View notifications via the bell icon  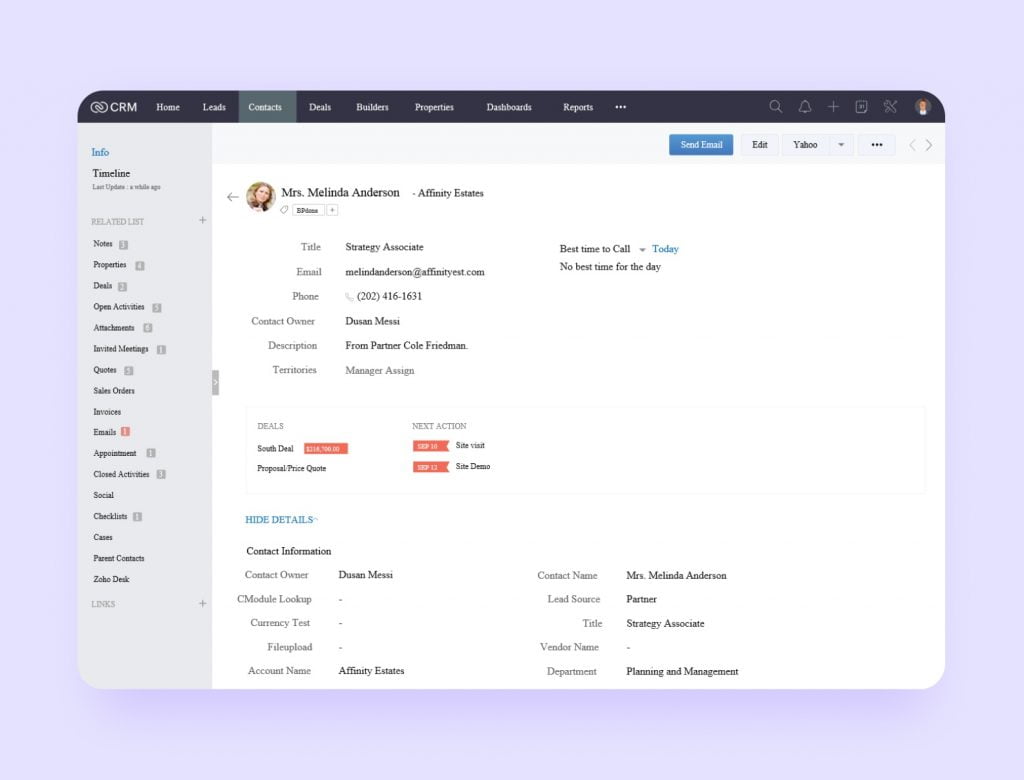[805, 106]
